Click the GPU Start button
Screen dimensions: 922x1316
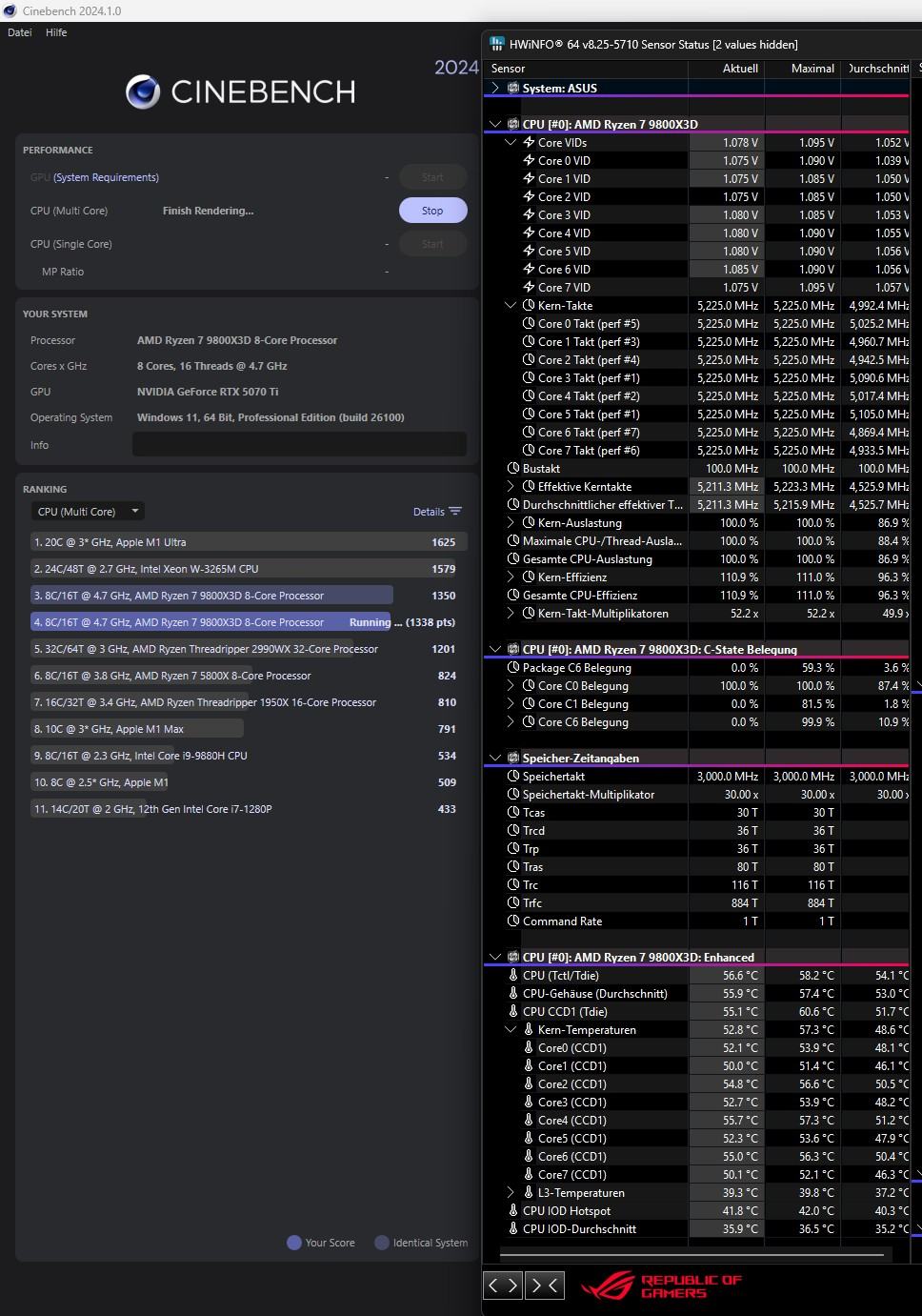pyautogui.click(x=432, y=177)
